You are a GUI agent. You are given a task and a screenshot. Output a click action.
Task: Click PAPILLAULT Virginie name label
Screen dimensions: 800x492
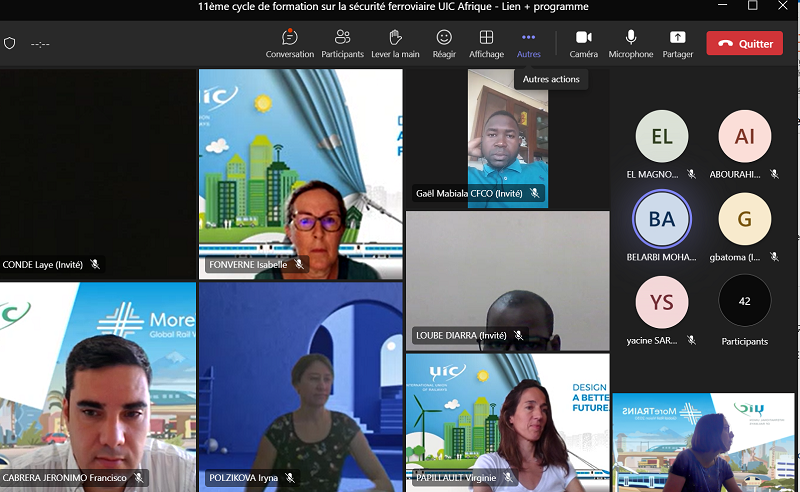456,478
